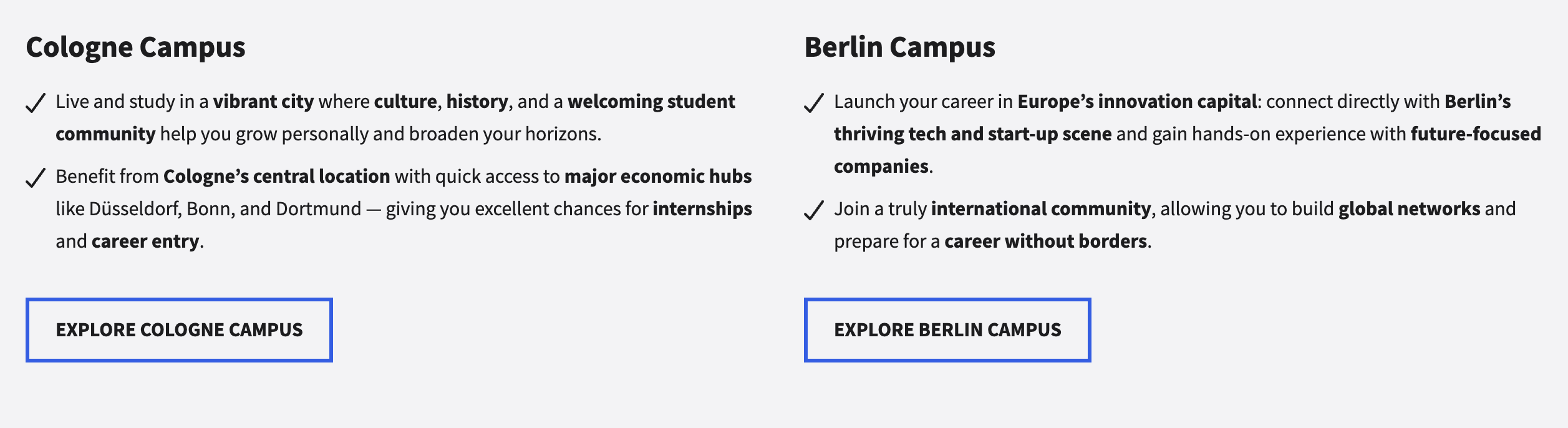1568x428 pixels.
Task: Click checkmark icon beside "Live and study"
Action: [36, 103]
